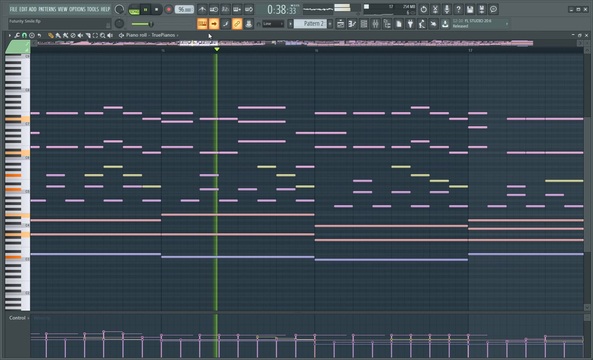Expand the Pattern 2 selector arrow
593x360 pixels.
coord(330,24)
